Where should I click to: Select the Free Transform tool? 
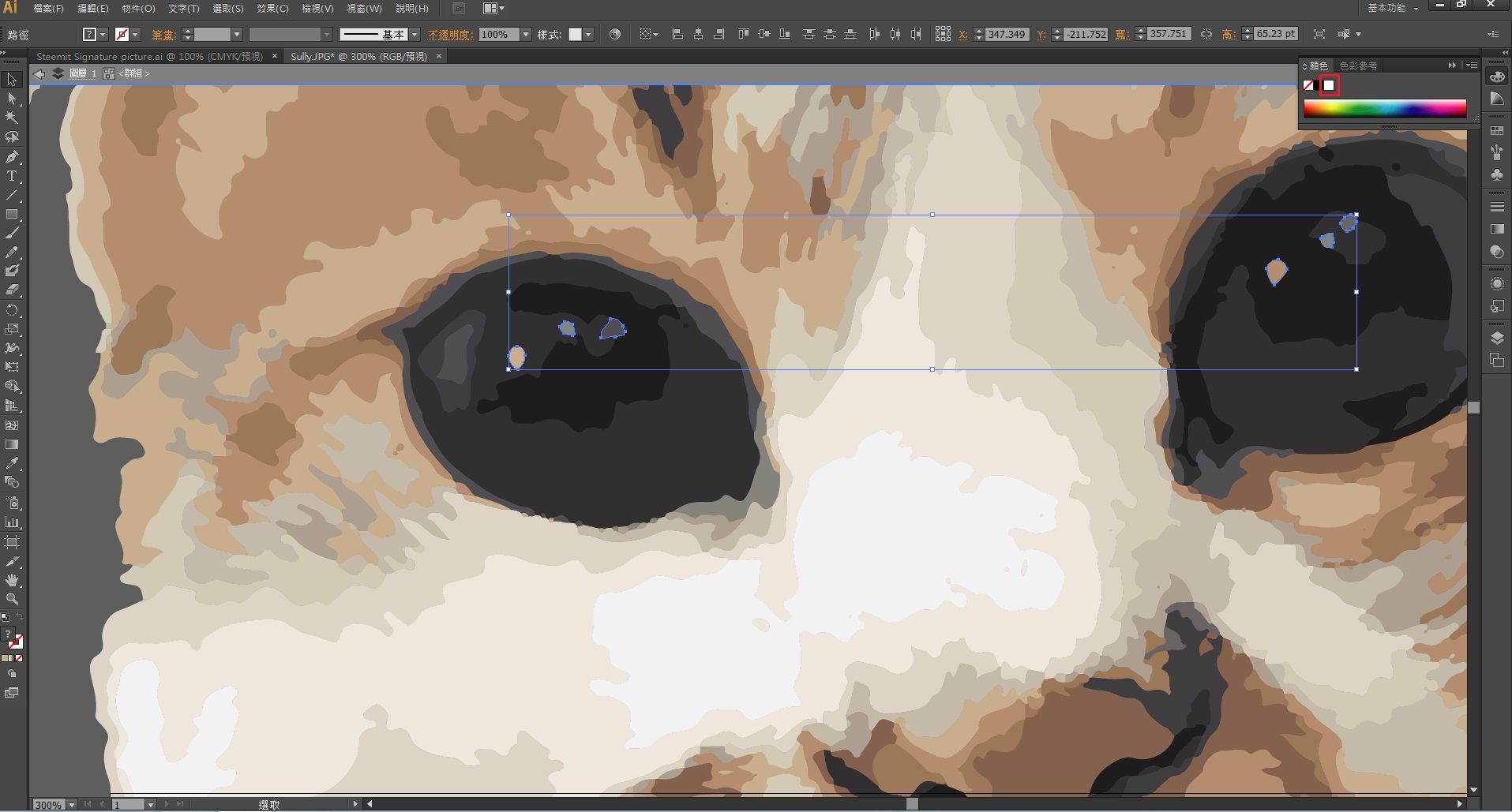12,367
